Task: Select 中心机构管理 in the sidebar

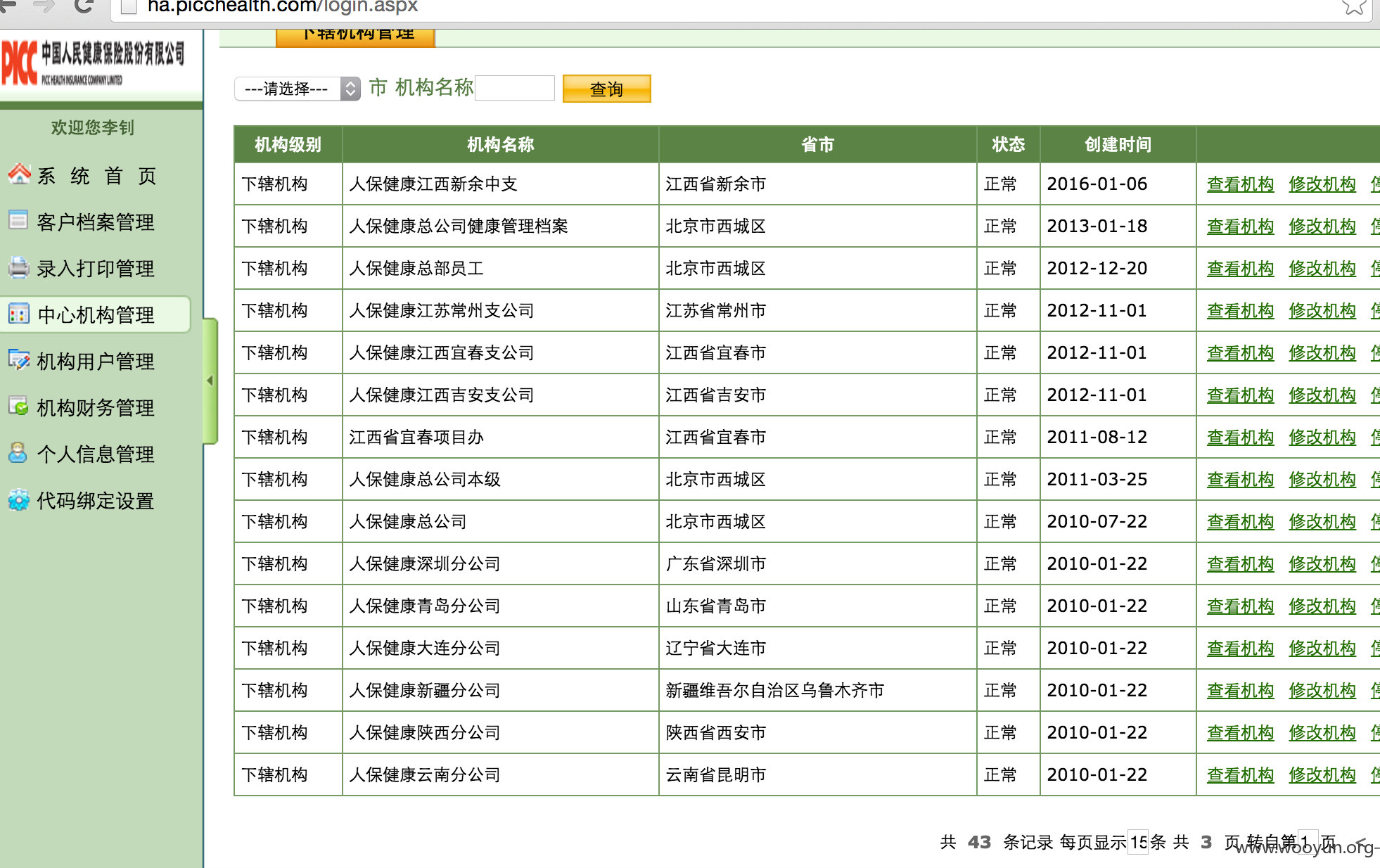Action: point(96,315)
